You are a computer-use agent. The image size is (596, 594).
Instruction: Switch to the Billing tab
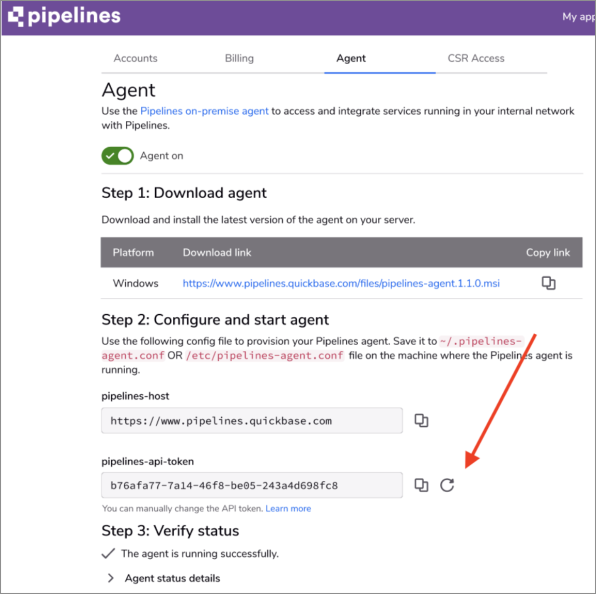(239, 58)
